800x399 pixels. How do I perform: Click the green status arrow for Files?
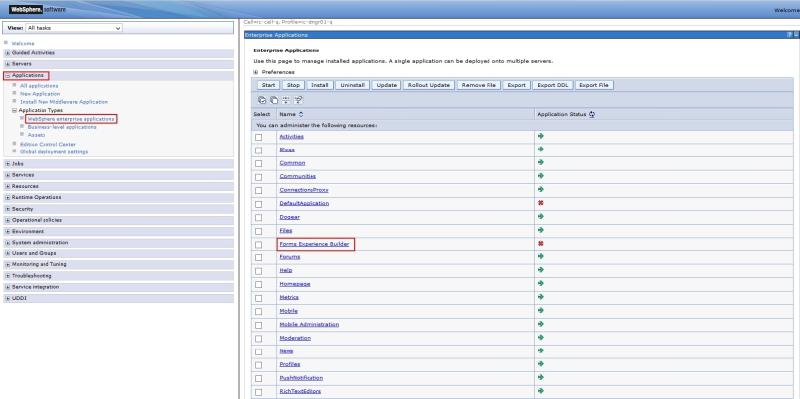(x=541, y=230)
